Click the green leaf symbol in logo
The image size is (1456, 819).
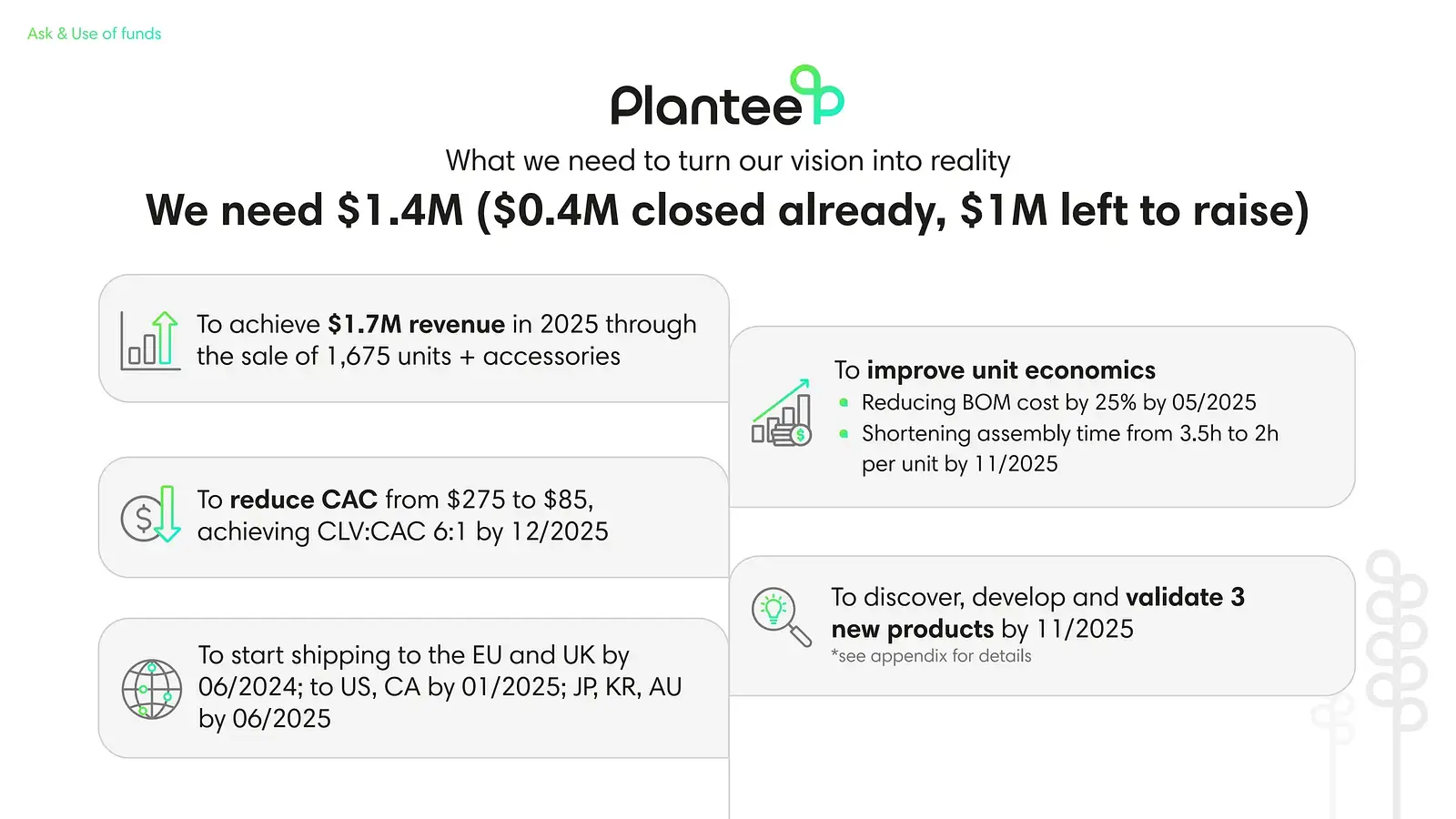pos(817,94)
